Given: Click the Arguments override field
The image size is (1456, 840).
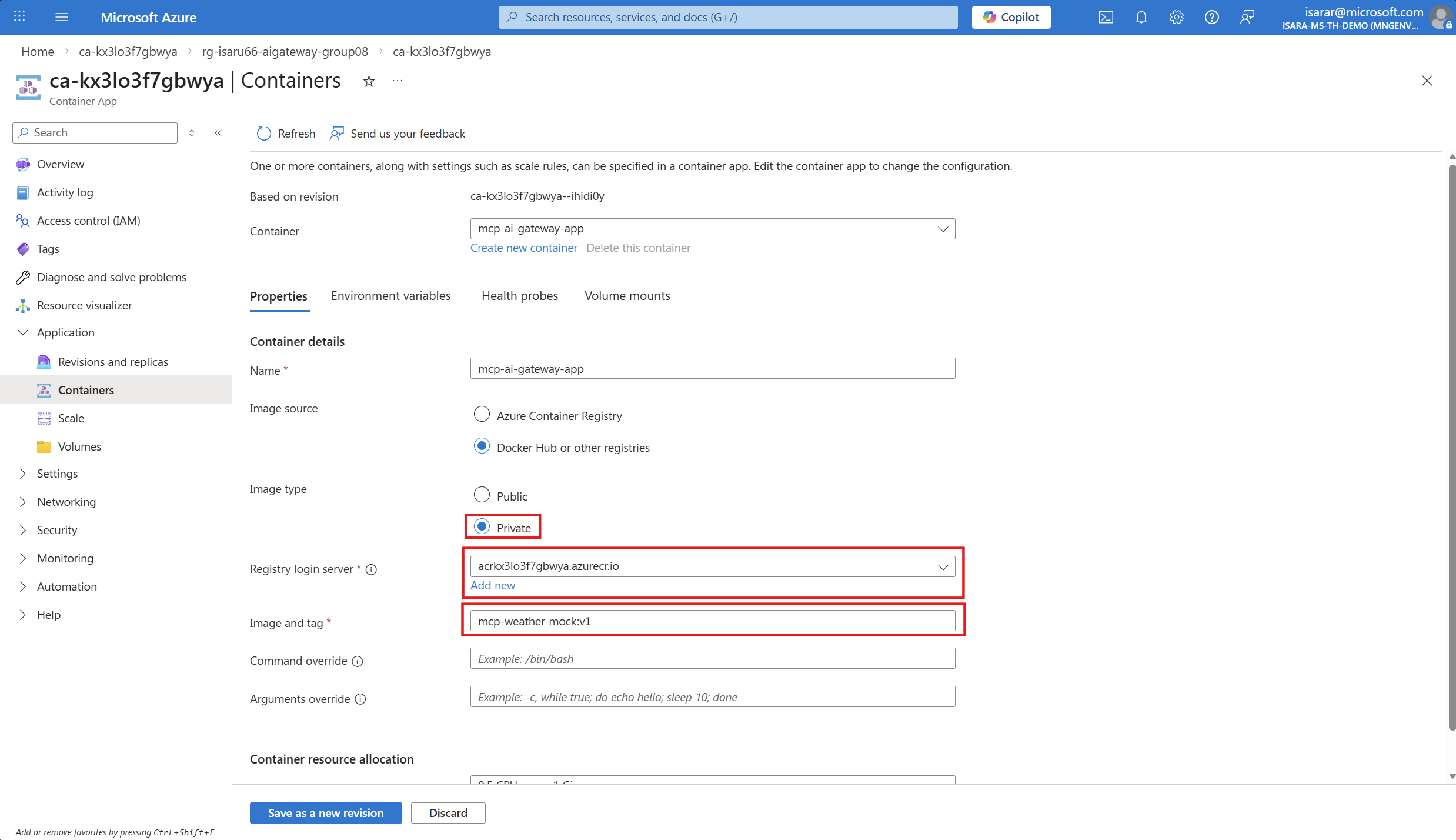Looking at the screenshot, I should pos(713,697).
